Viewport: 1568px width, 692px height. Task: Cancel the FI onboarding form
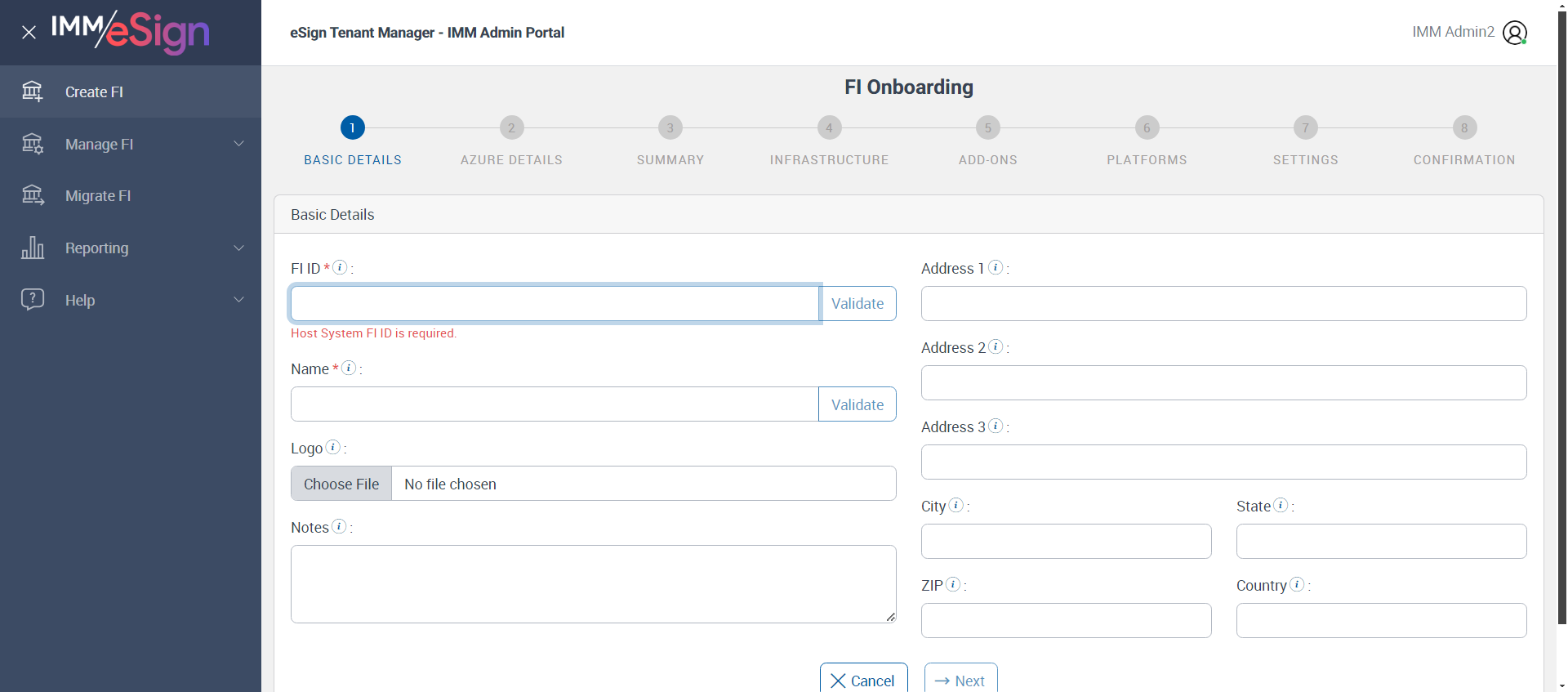coord(863,680)
